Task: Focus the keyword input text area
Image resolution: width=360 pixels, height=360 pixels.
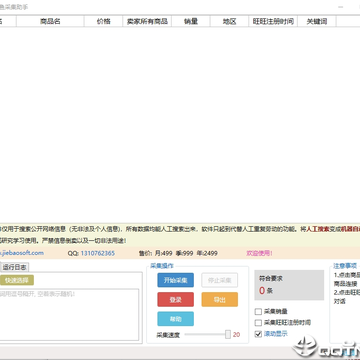Action: point(69,314)
